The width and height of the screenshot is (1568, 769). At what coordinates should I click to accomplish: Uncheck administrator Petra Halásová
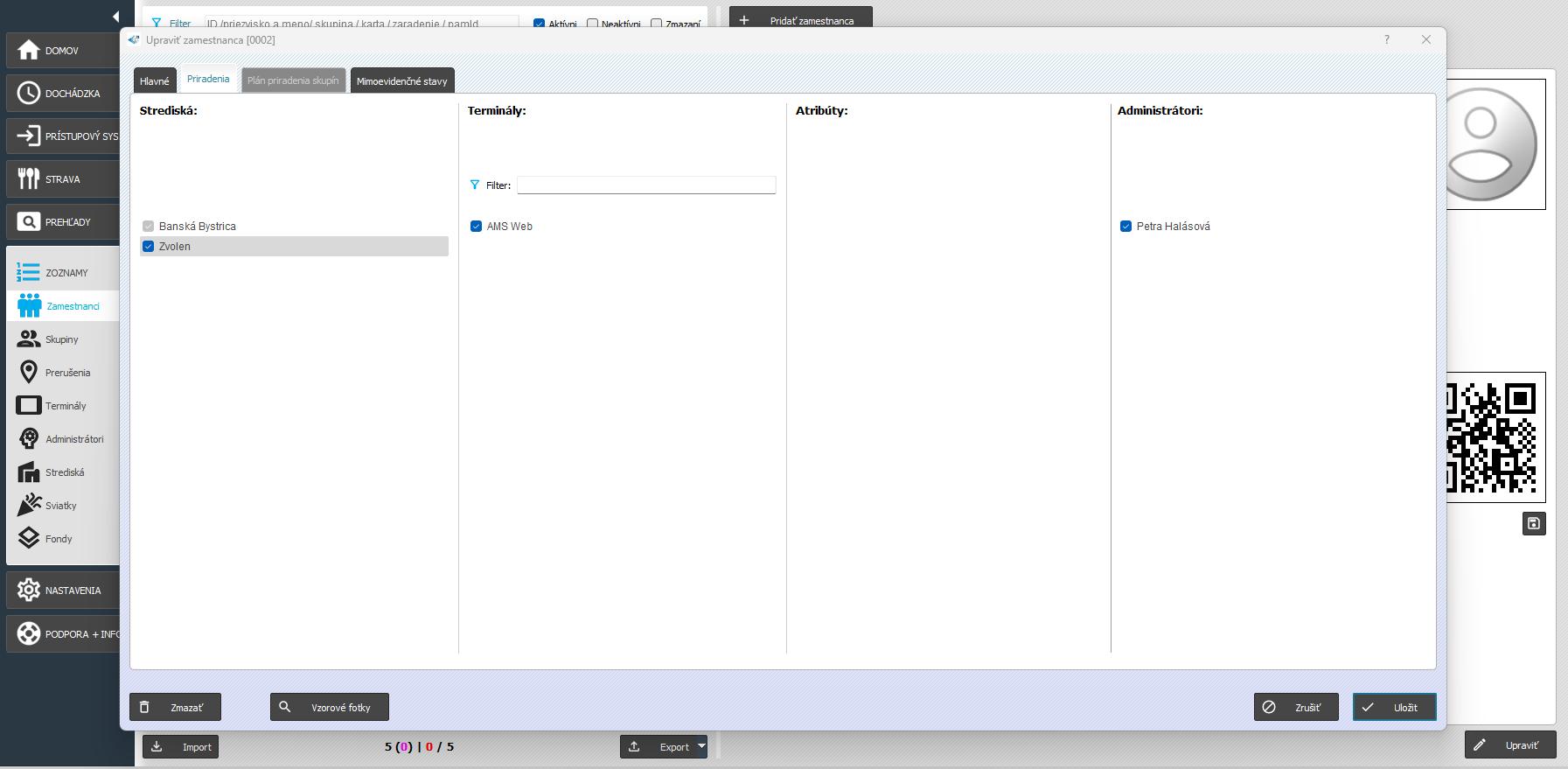(x=1125, y=227)
